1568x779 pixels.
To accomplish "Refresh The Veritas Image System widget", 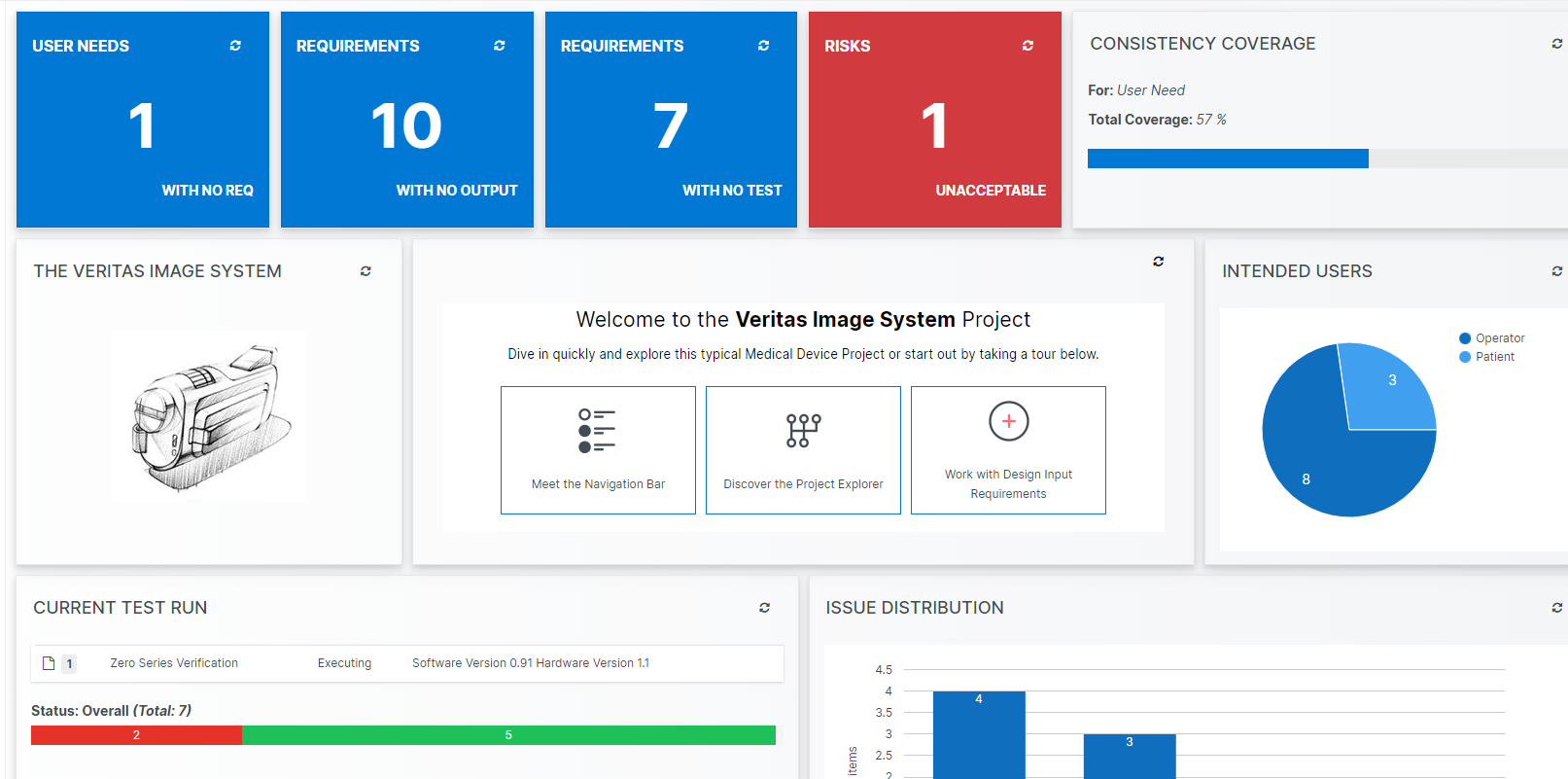I will pyautogui.click(x=366, y=271).
